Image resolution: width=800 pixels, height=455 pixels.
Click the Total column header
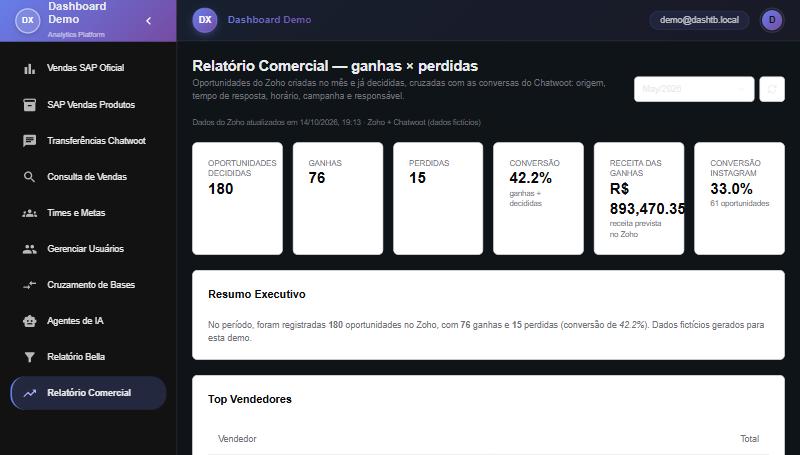pos(749,439)
